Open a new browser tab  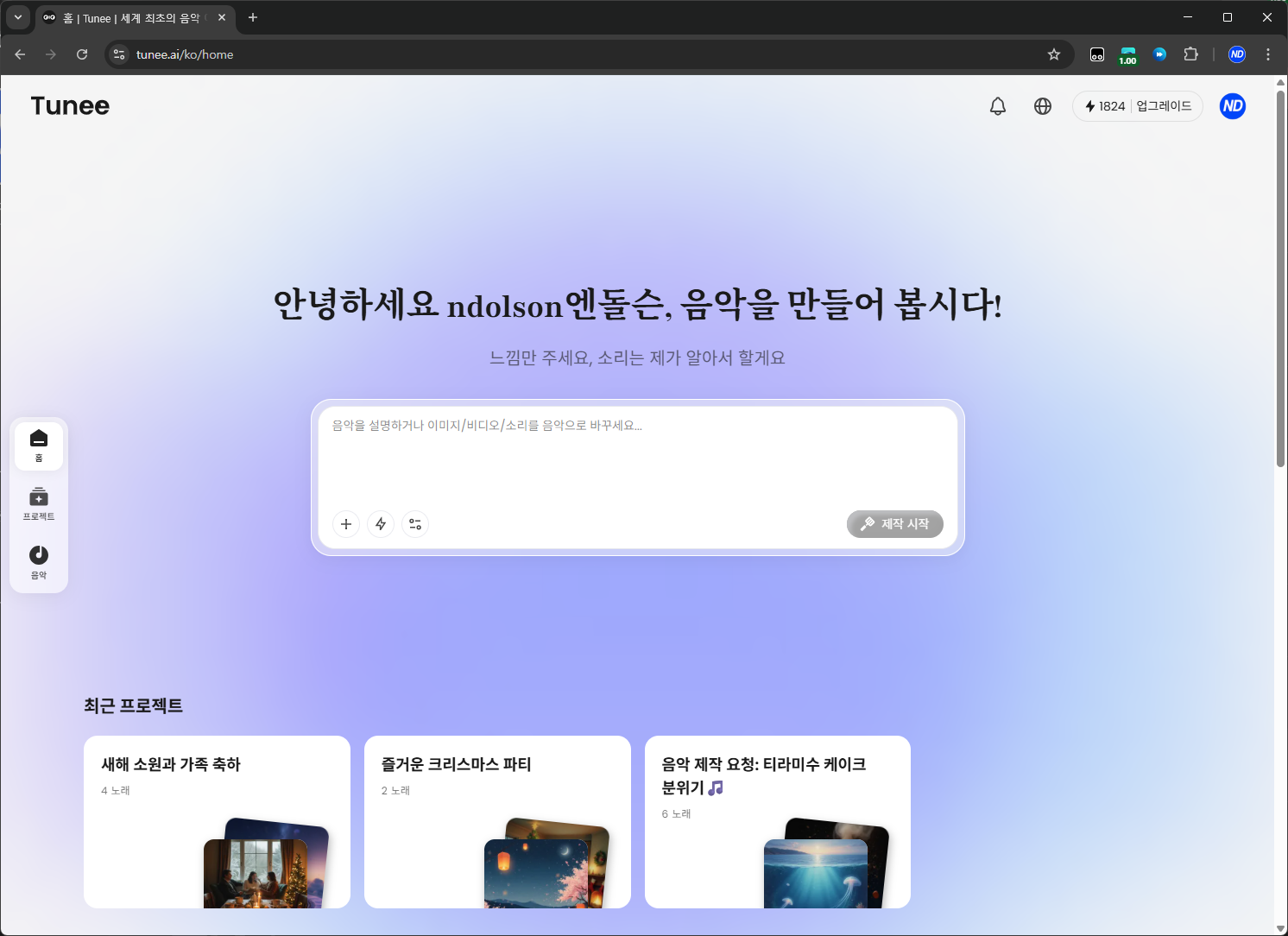click(x=253, y=17)
